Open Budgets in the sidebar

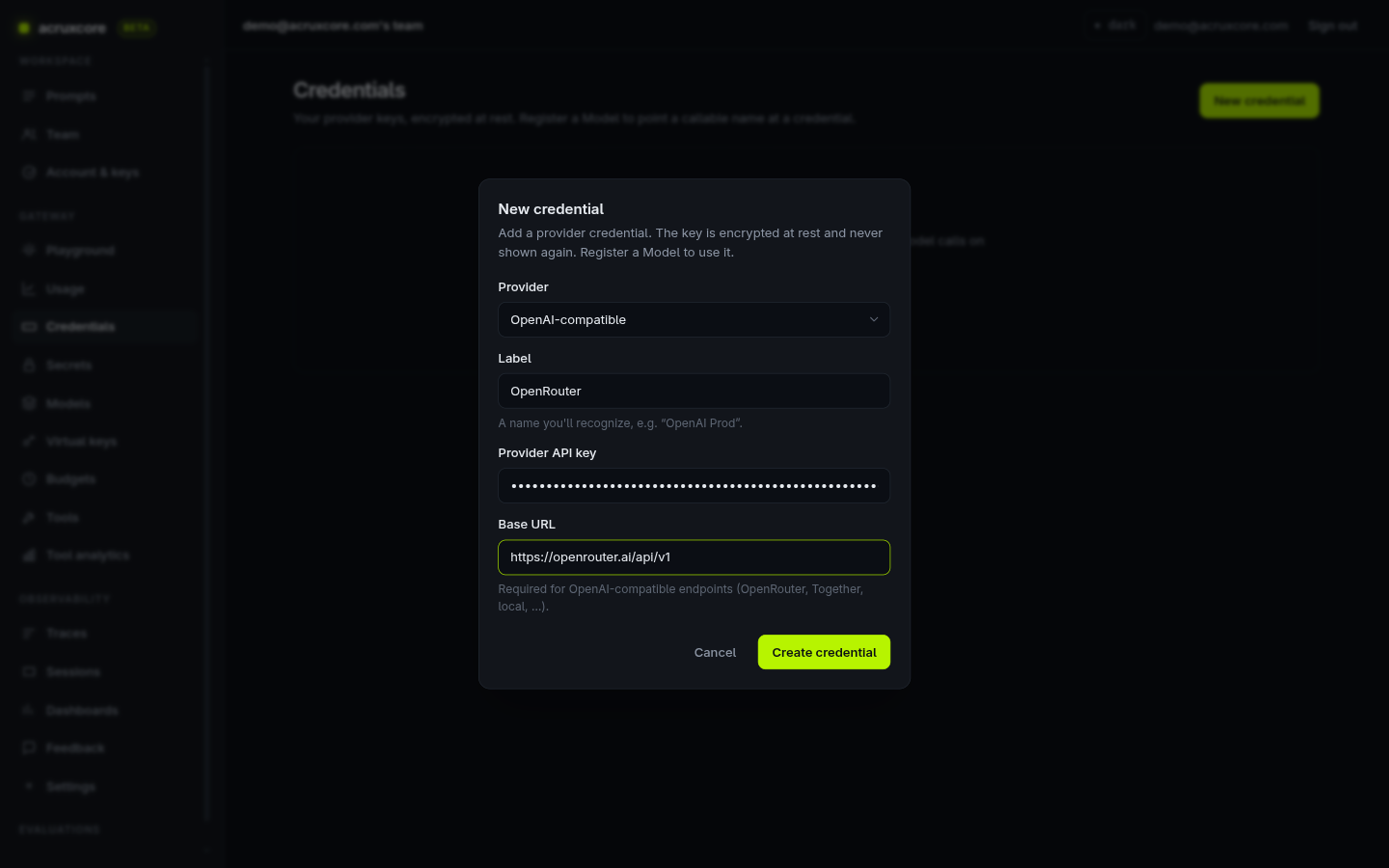coord(106,479)
